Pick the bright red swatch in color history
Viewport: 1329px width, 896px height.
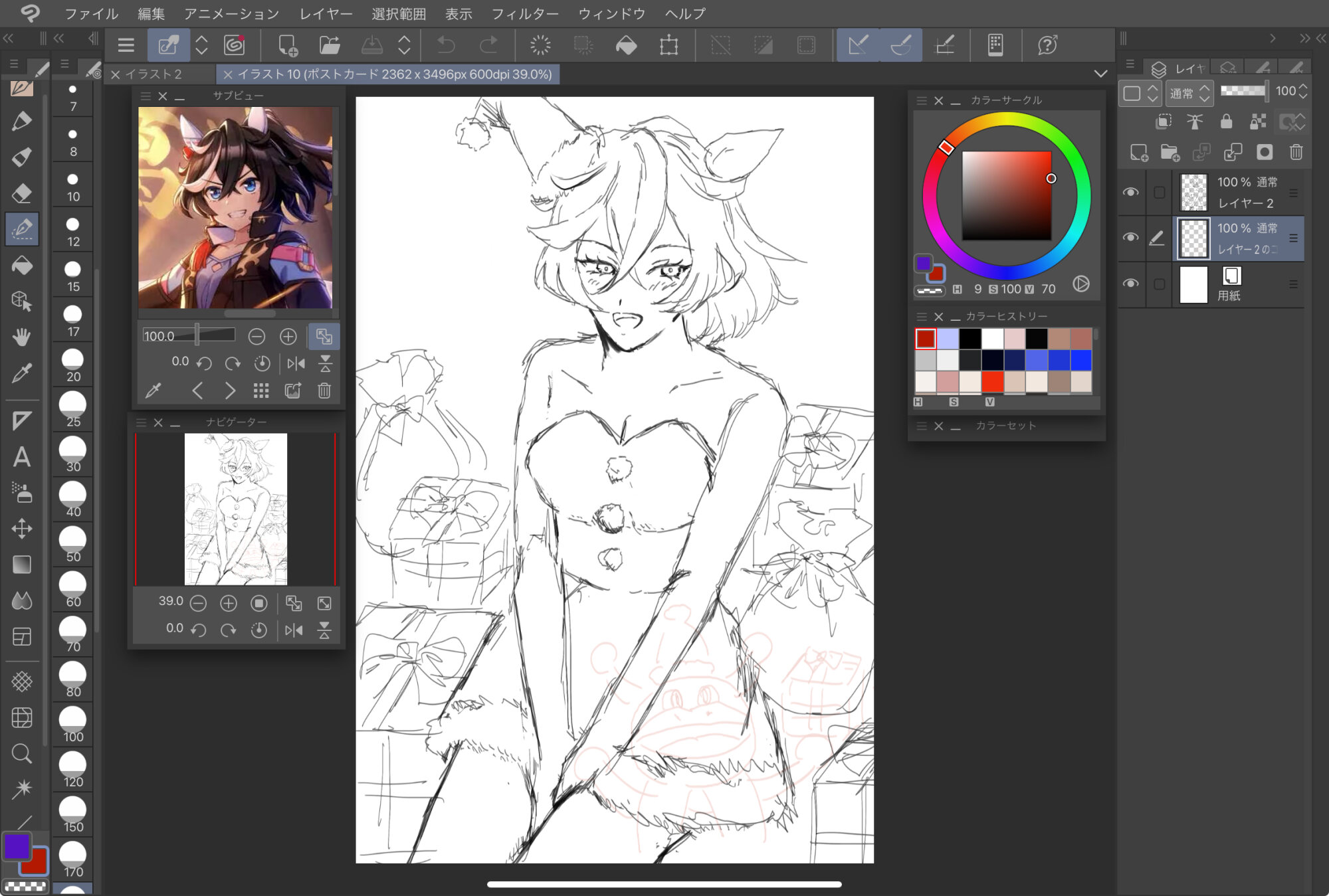pyautogui.click(x=992, y=381)
